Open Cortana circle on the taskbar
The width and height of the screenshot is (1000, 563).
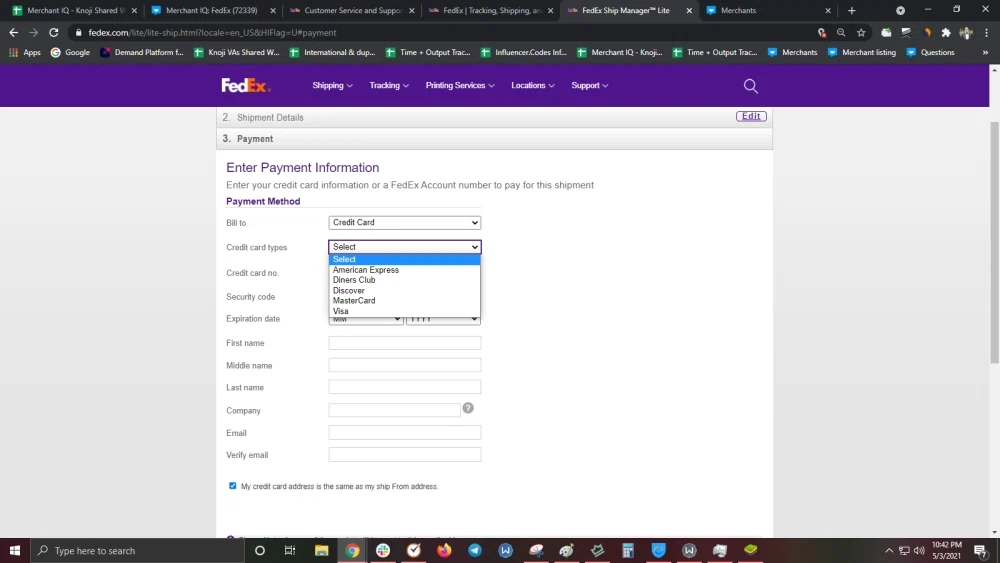pyautogui.click(x=260, y=550)
